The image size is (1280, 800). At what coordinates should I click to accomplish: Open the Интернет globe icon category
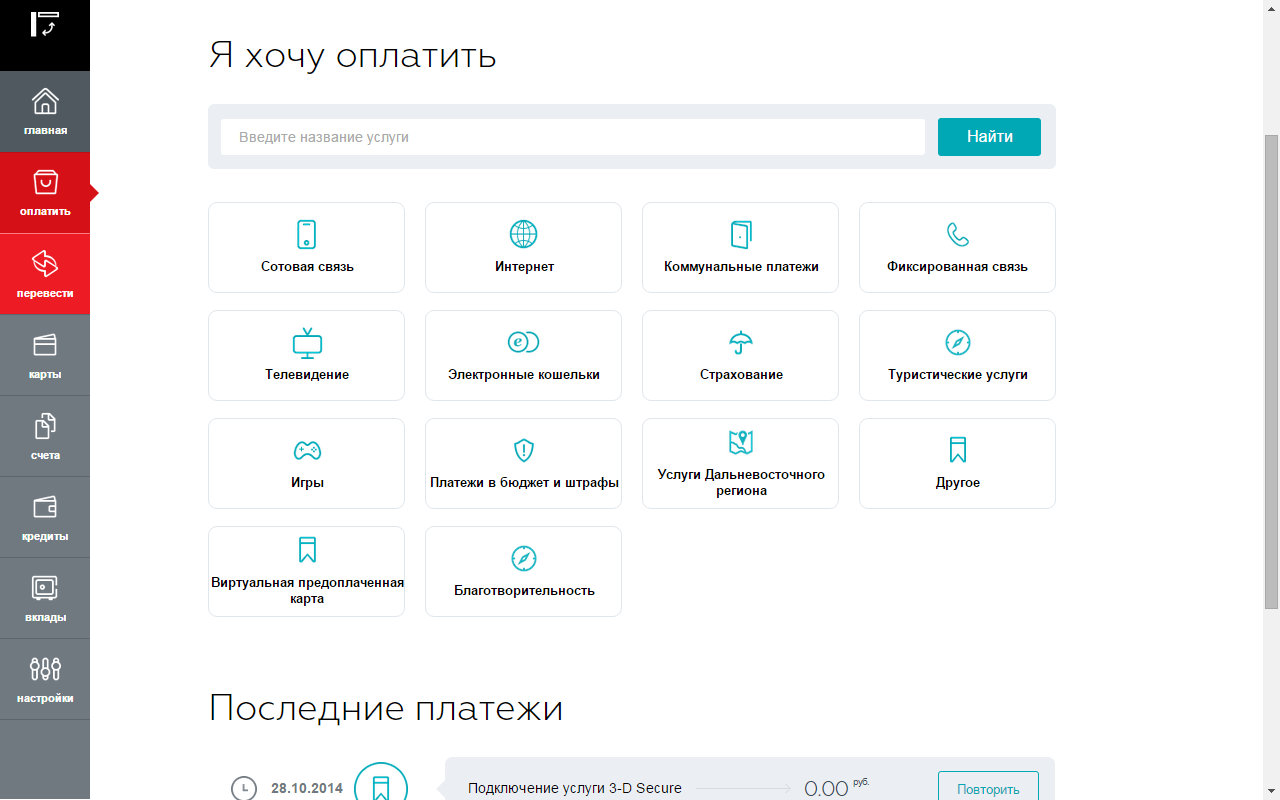pos(524,235)
